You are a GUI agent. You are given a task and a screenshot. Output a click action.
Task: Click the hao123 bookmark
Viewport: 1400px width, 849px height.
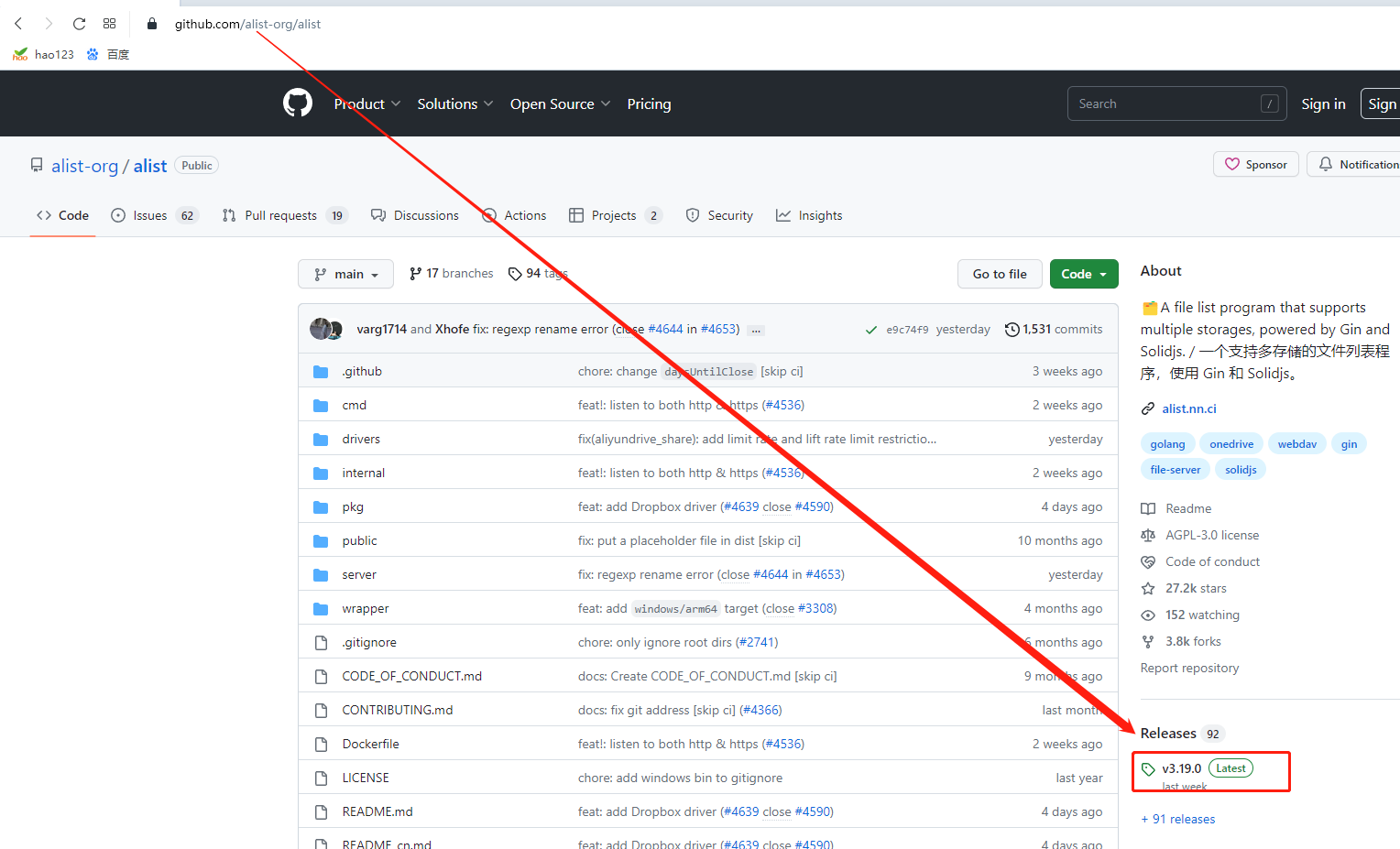tap(44, 54)
